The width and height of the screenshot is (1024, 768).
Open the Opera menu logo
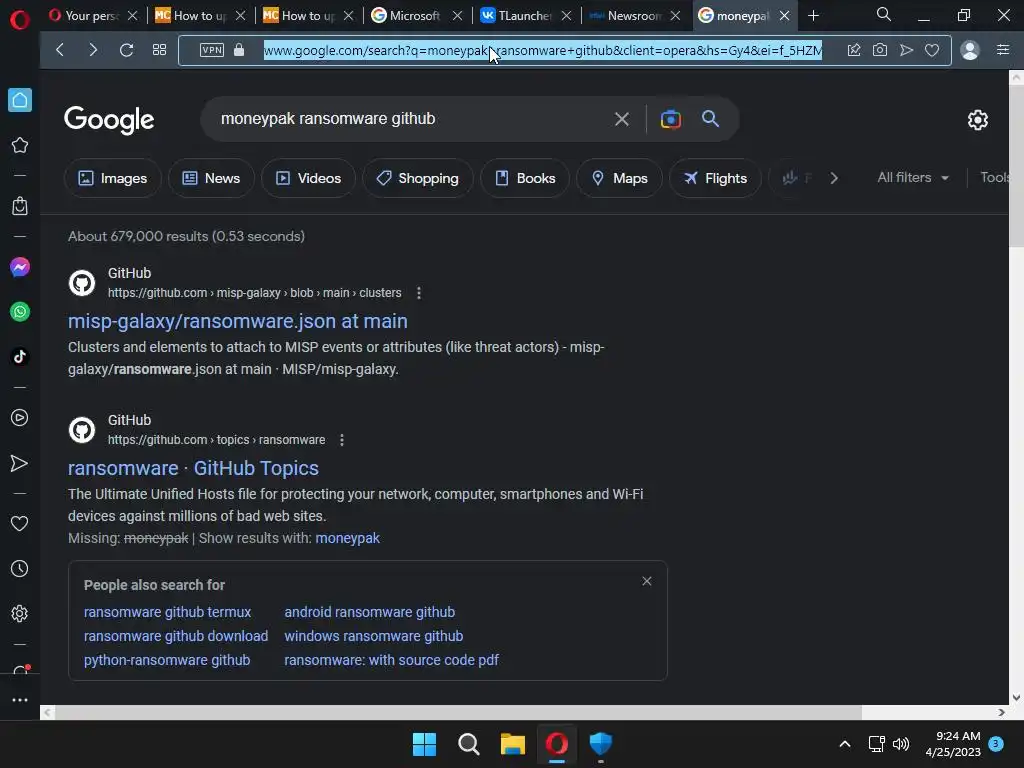[20, 20]
